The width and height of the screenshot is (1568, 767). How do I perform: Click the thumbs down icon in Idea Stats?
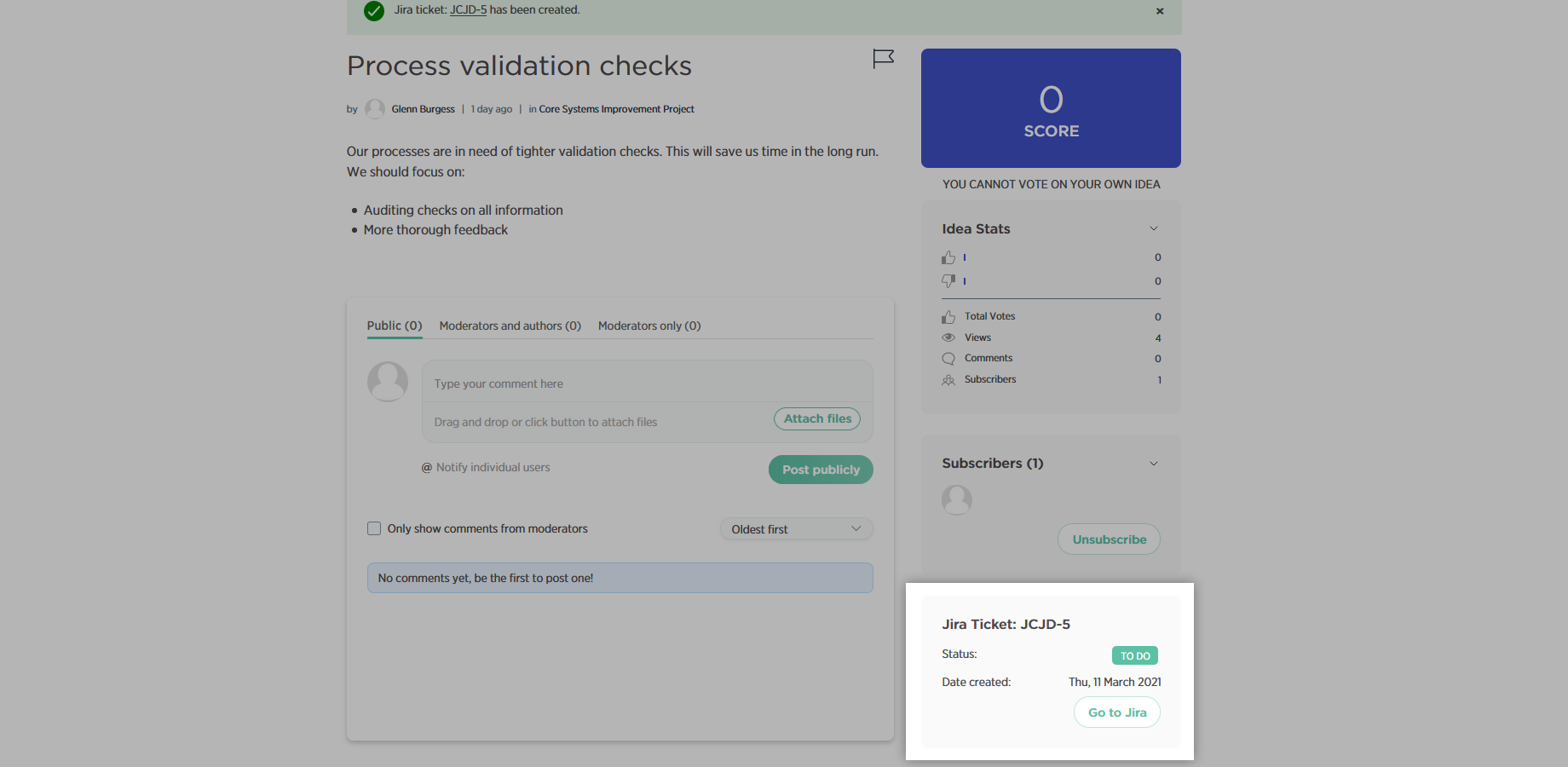[x=948, y=280]
